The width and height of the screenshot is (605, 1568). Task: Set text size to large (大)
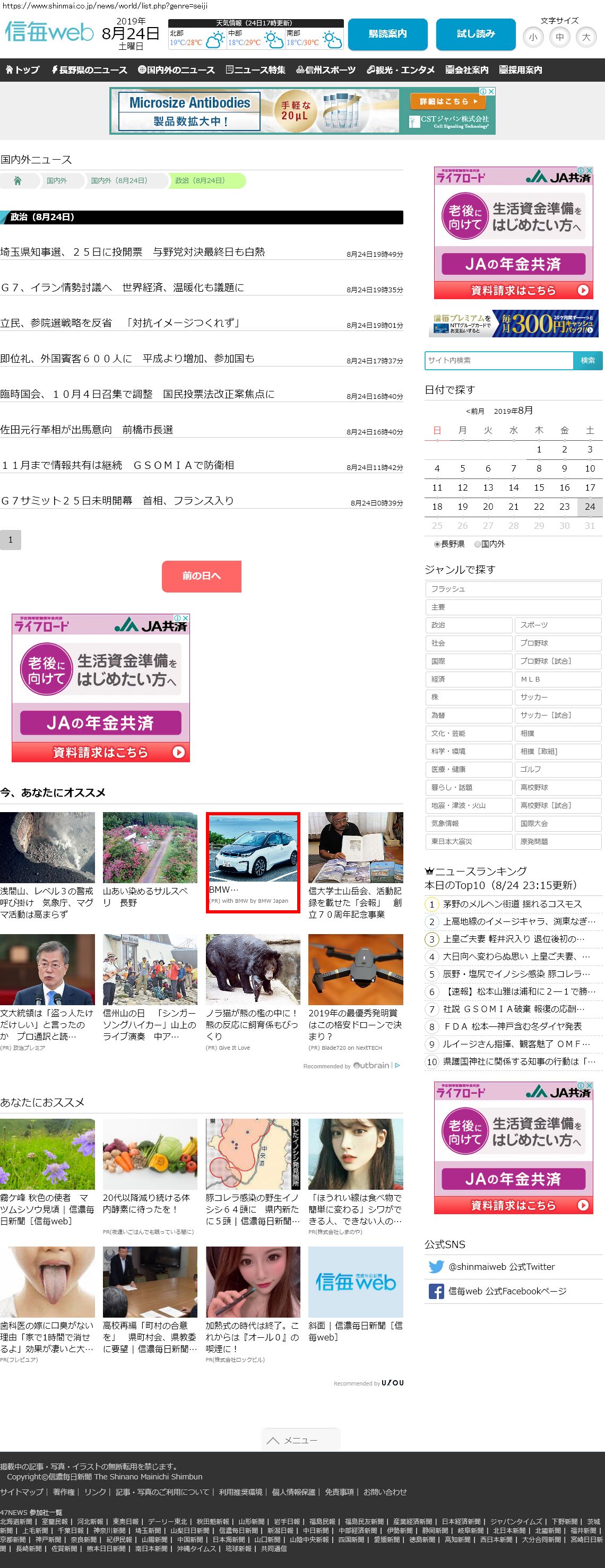[x=586, y=37]
